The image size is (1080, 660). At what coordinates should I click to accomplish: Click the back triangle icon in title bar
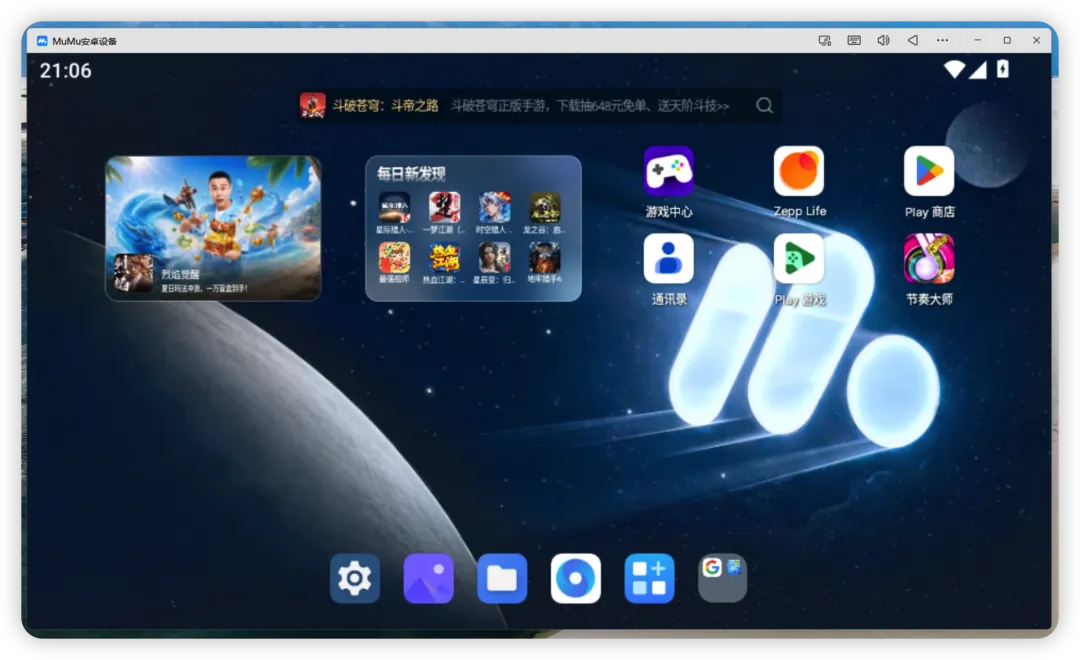tap(913, 41)
